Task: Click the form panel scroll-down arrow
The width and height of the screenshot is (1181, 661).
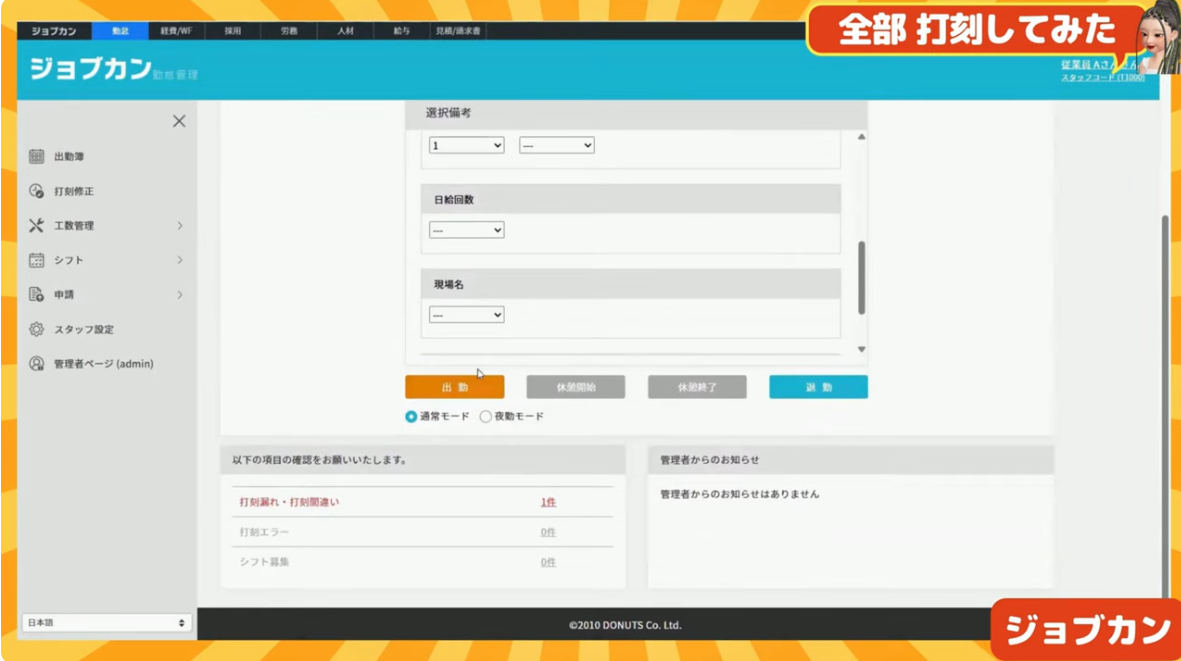Action: [862, 349]
